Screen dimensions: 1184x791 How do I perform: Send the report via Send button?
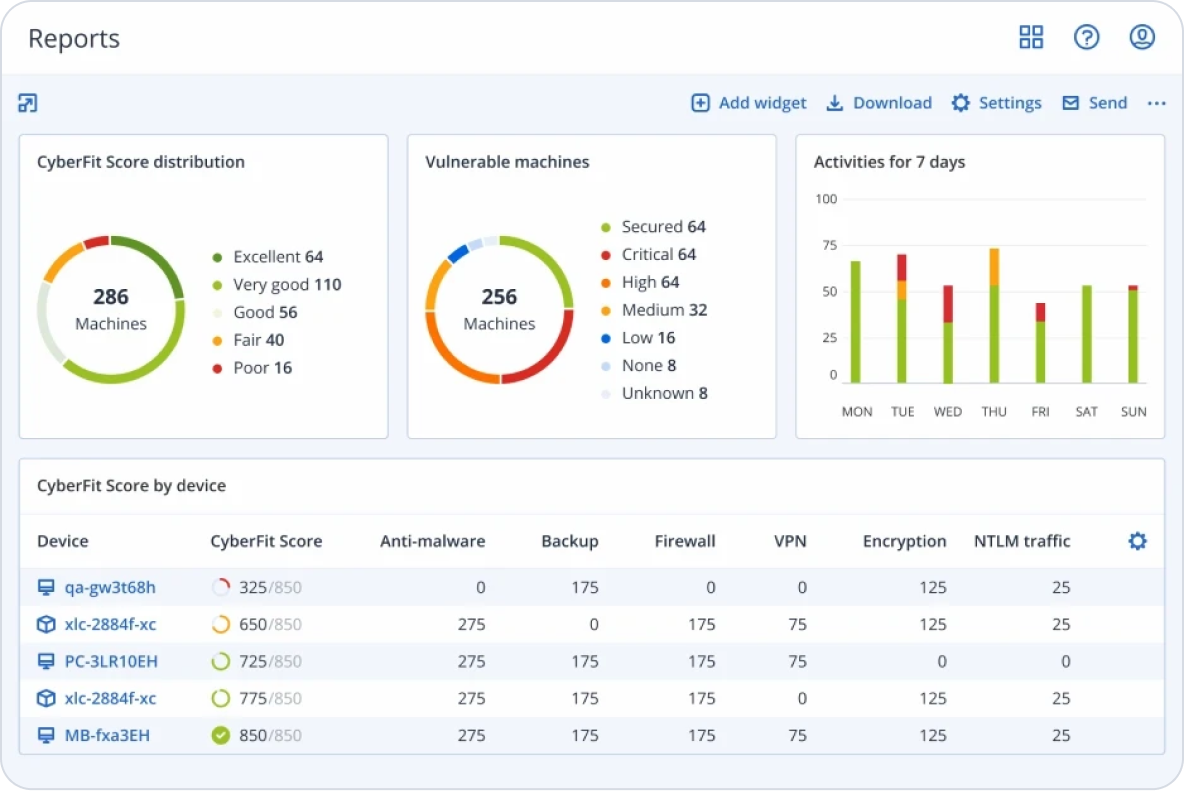(1094, 103)
